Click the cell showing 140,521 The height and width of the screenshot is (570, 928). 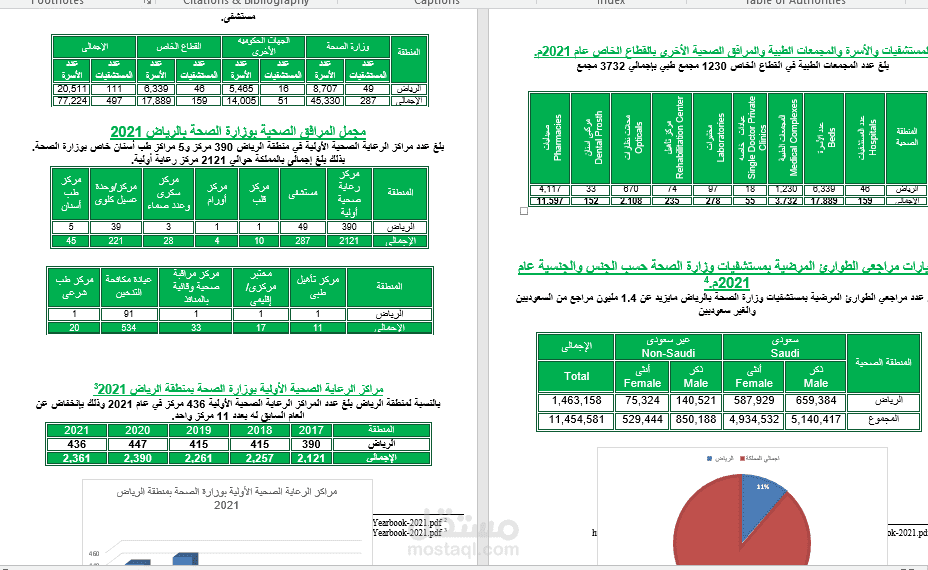(x=696, y=401)
